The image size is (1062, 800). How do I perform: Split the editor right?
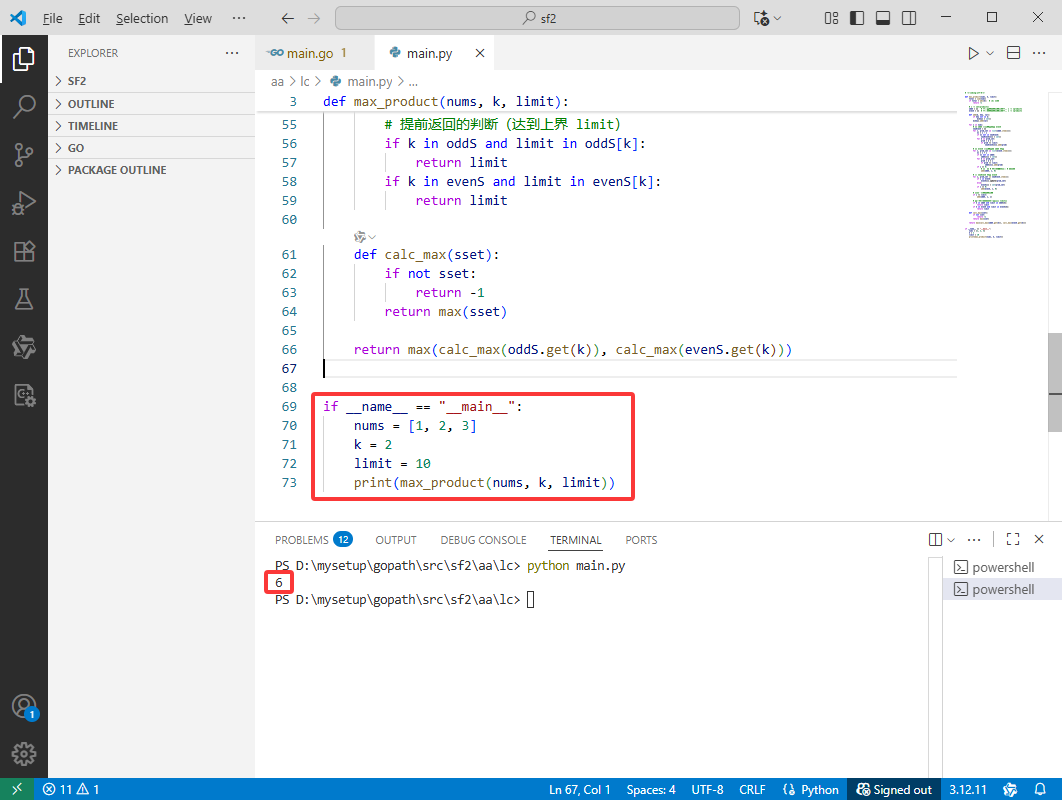click(1013, 53)
